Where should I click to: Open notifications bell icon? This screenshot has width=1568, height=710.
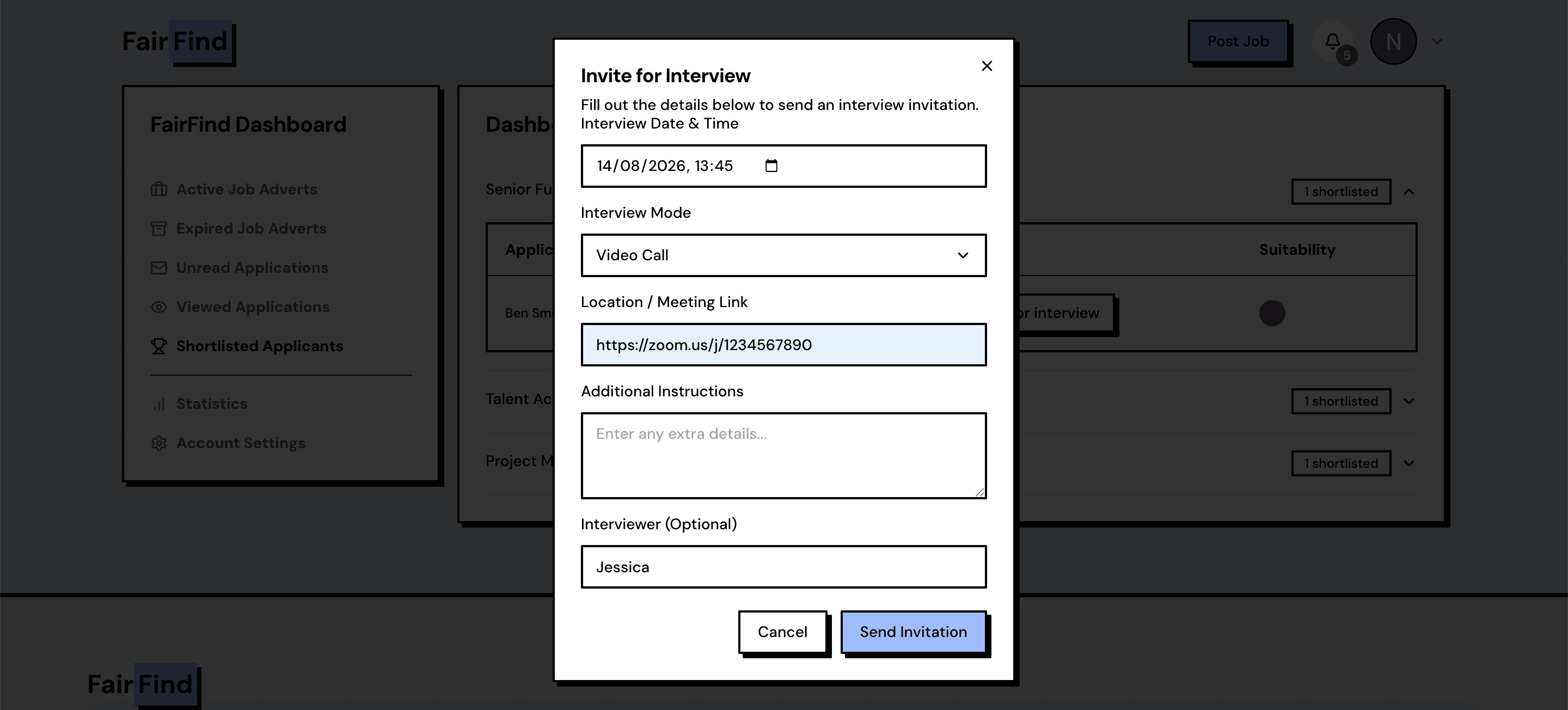(x=1332, y=41)
